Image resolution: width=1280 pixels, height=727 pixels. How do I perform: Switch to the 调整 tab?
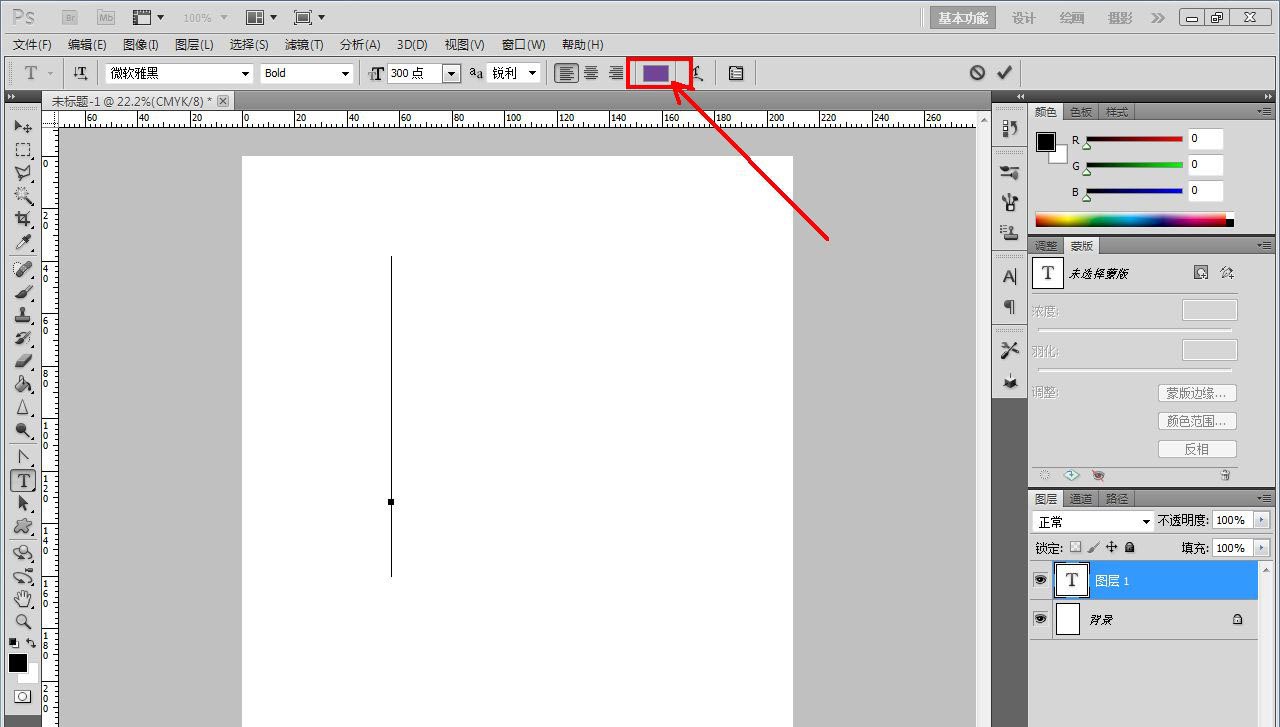(1046, 246)
